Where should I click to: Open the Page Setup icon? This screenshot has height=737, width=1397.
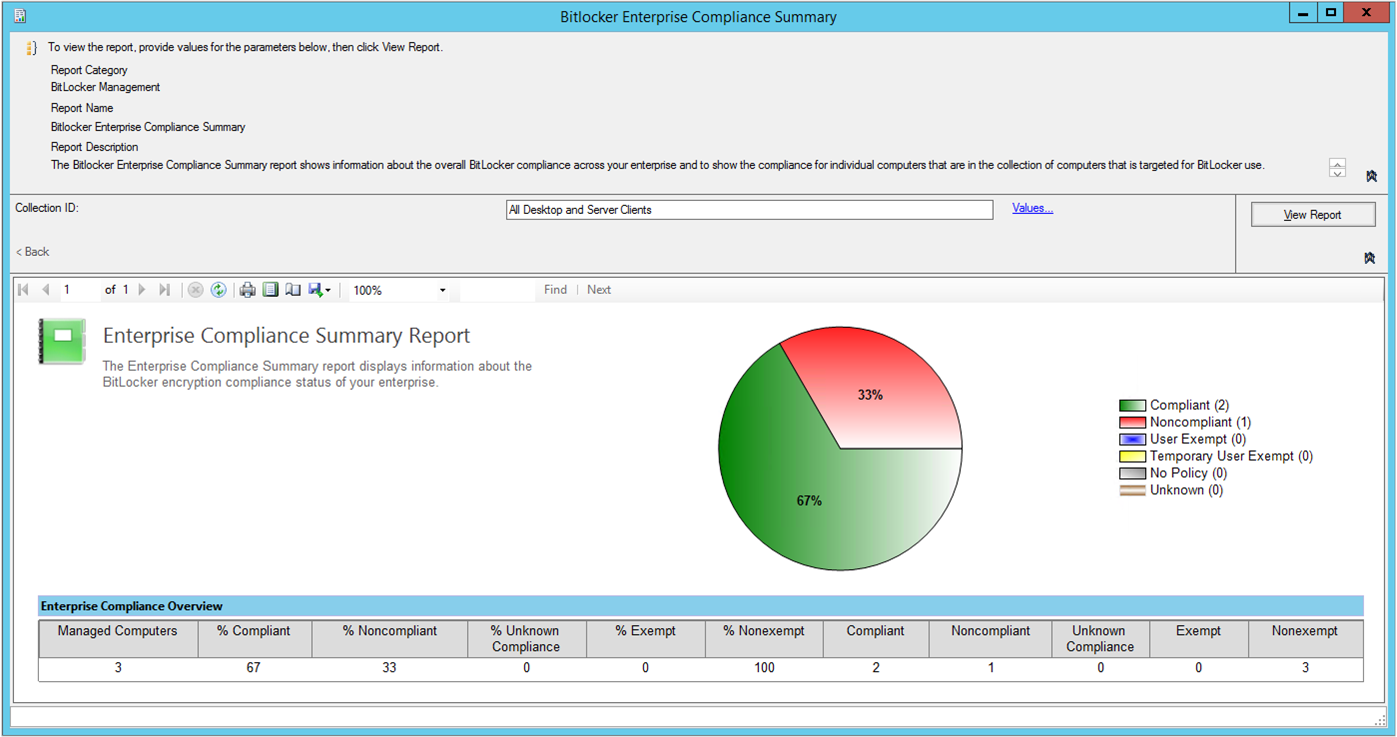(293, 290)
